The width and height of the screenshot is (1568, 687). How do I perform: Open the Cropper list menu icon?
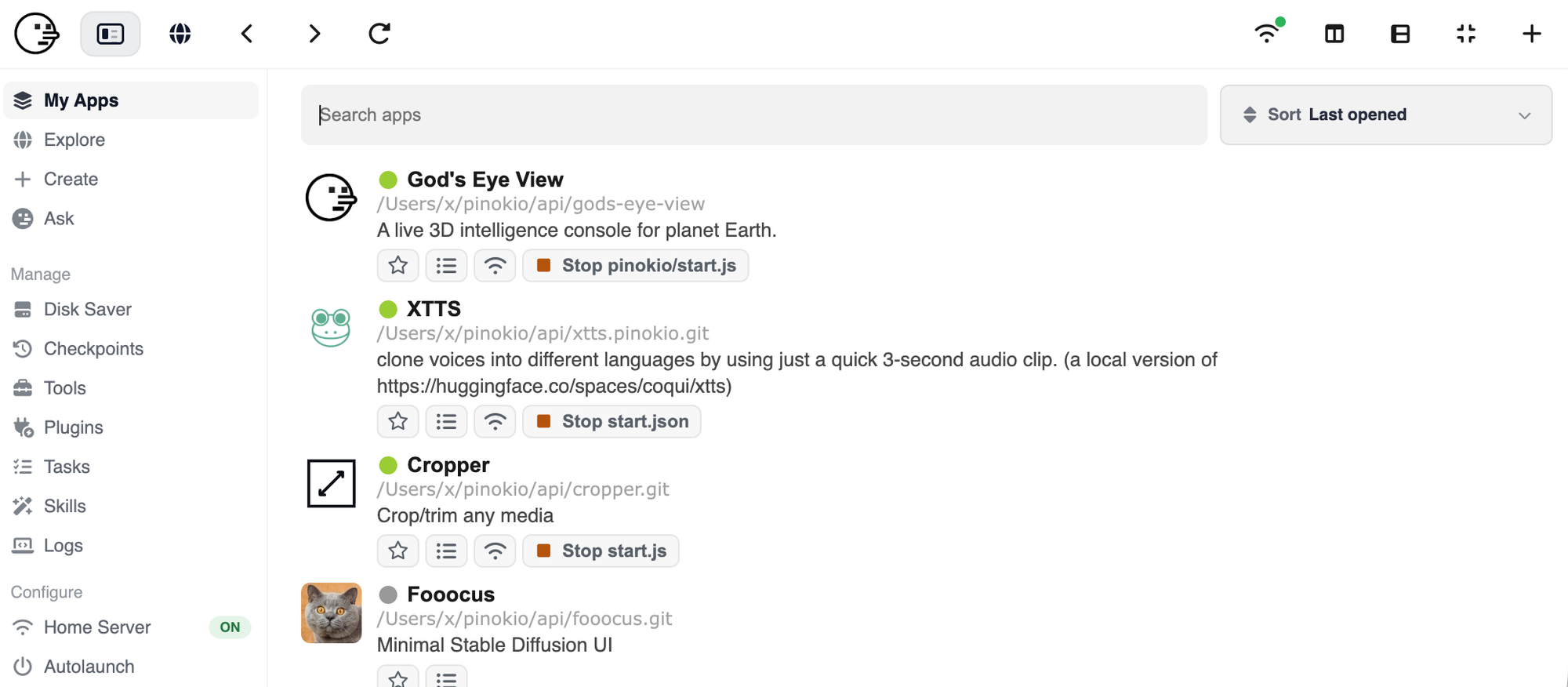[447, 551]
